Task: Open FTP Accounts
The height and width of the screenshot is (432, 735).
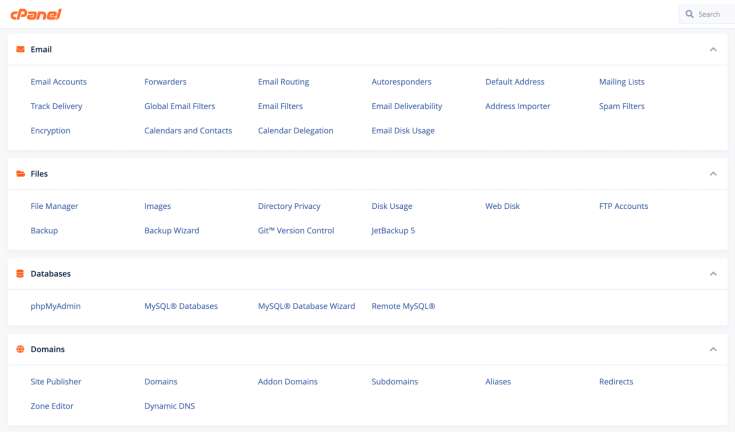Action: pos(623,206)
